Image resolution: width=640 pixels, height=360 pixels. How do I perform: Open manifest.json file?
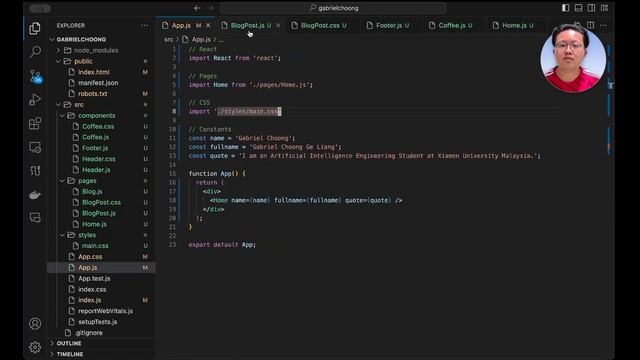(98, 83)
